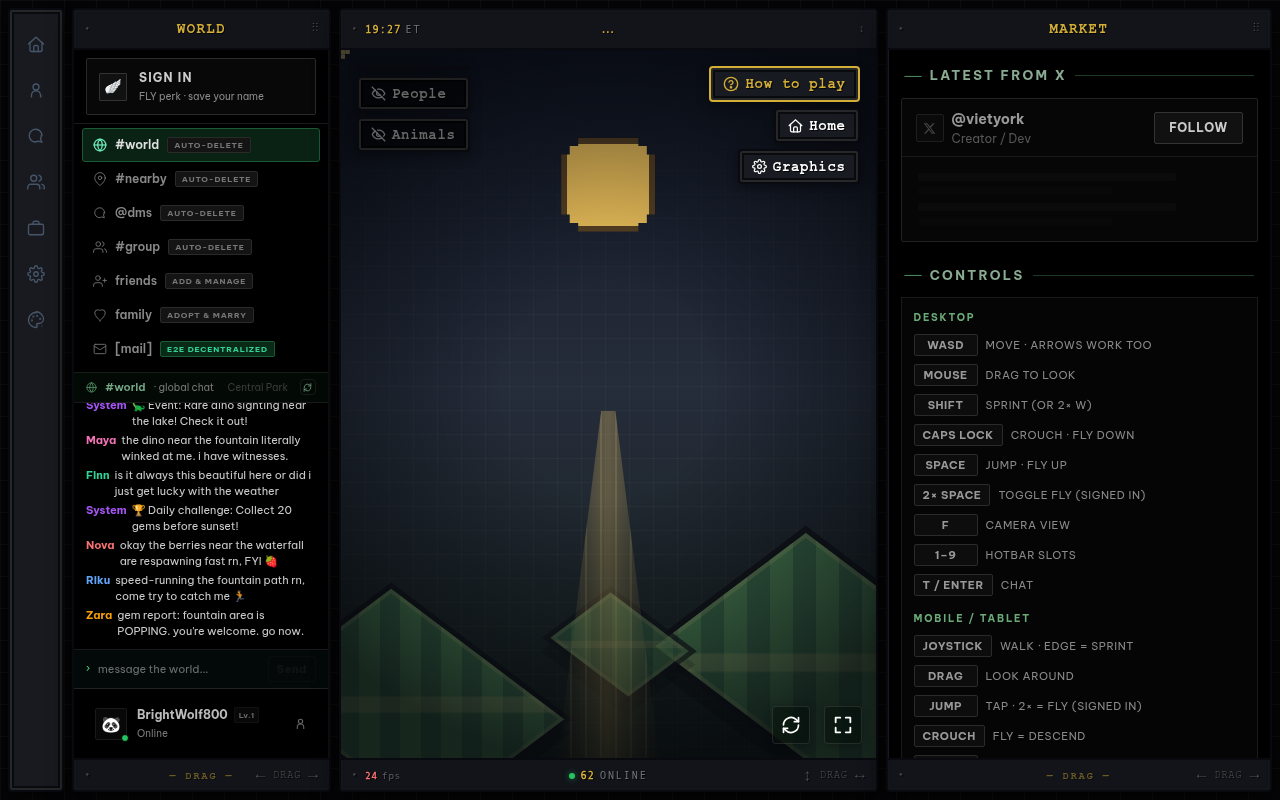
Task: Open the two-people group icon in the left sidebar
Action: pyautogui.click(x=36, y=182)
